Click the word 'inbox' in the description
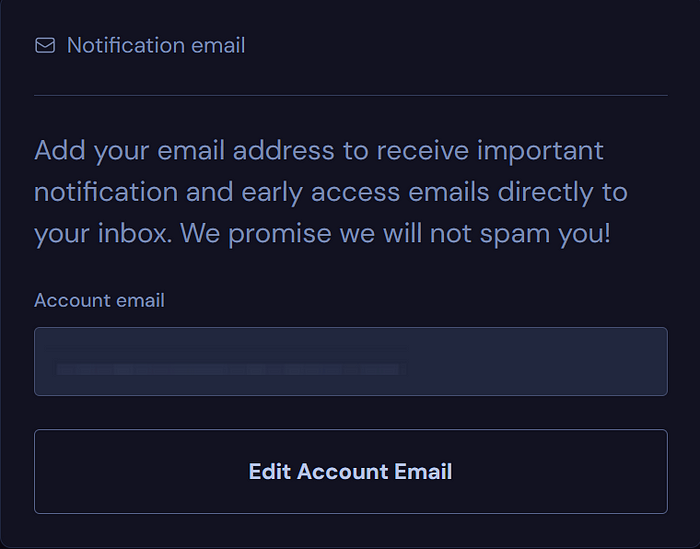 point(134,233)
